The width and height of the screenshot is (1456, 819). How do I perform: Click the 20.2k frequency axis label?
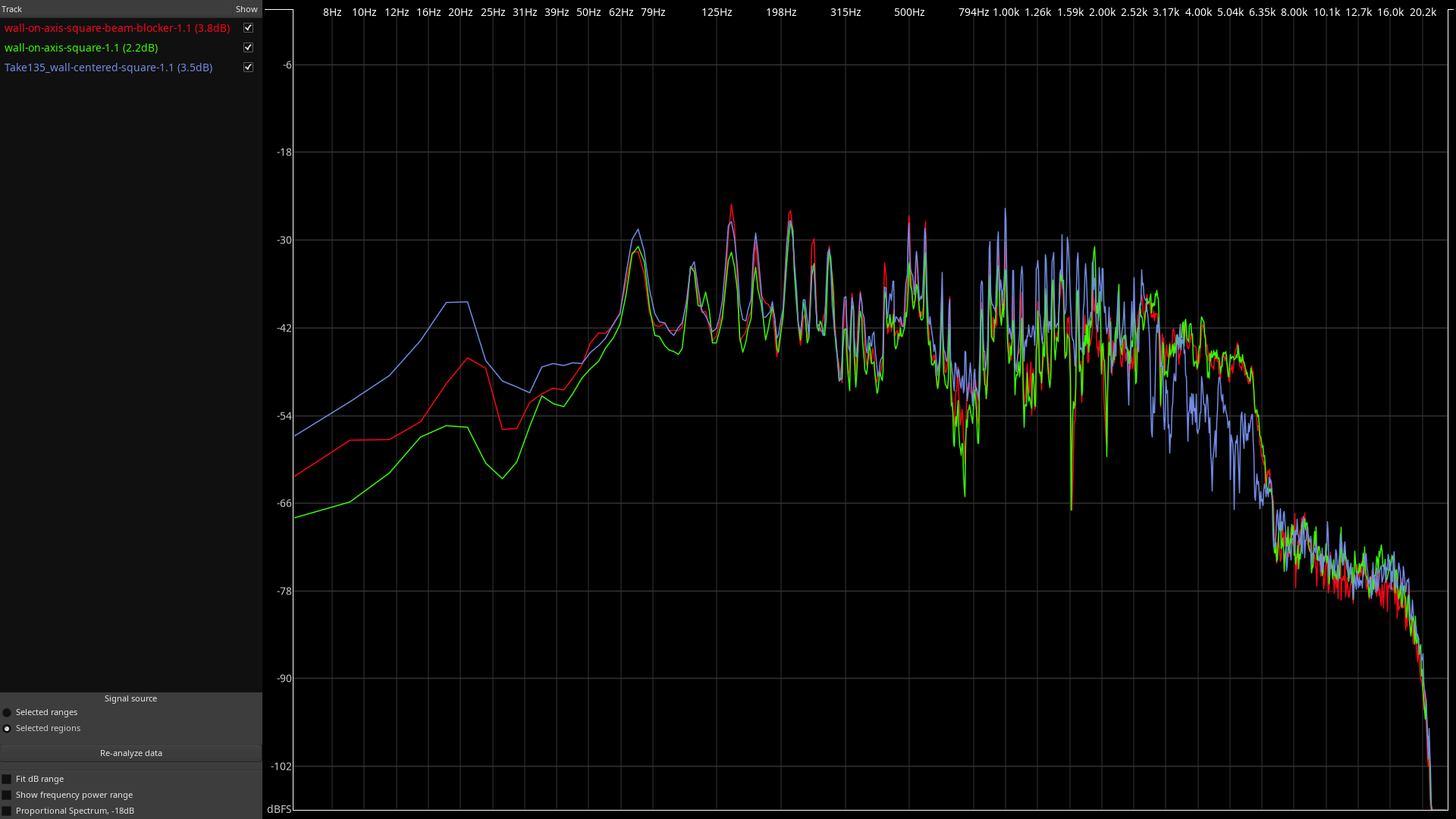pos(1423,12)
